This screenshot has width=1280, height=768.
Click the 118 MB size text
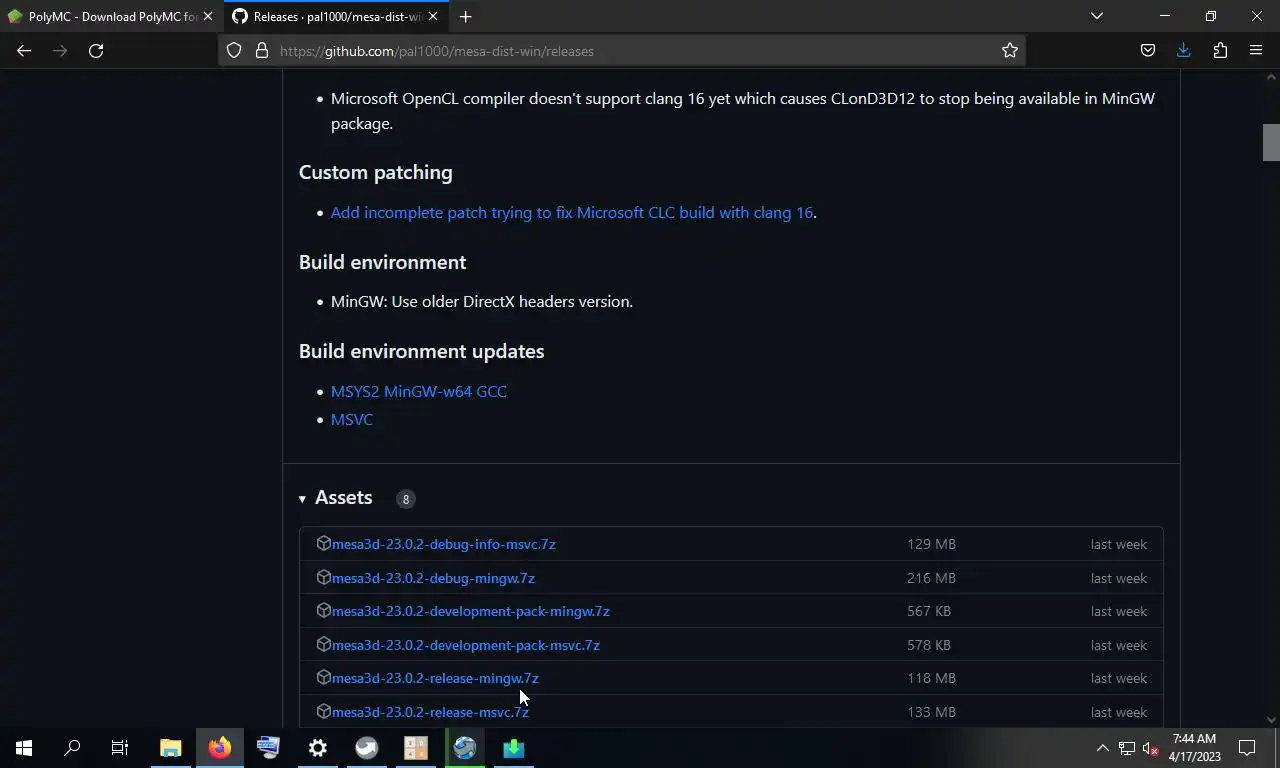pyautogui.click(x=931, y=678)
